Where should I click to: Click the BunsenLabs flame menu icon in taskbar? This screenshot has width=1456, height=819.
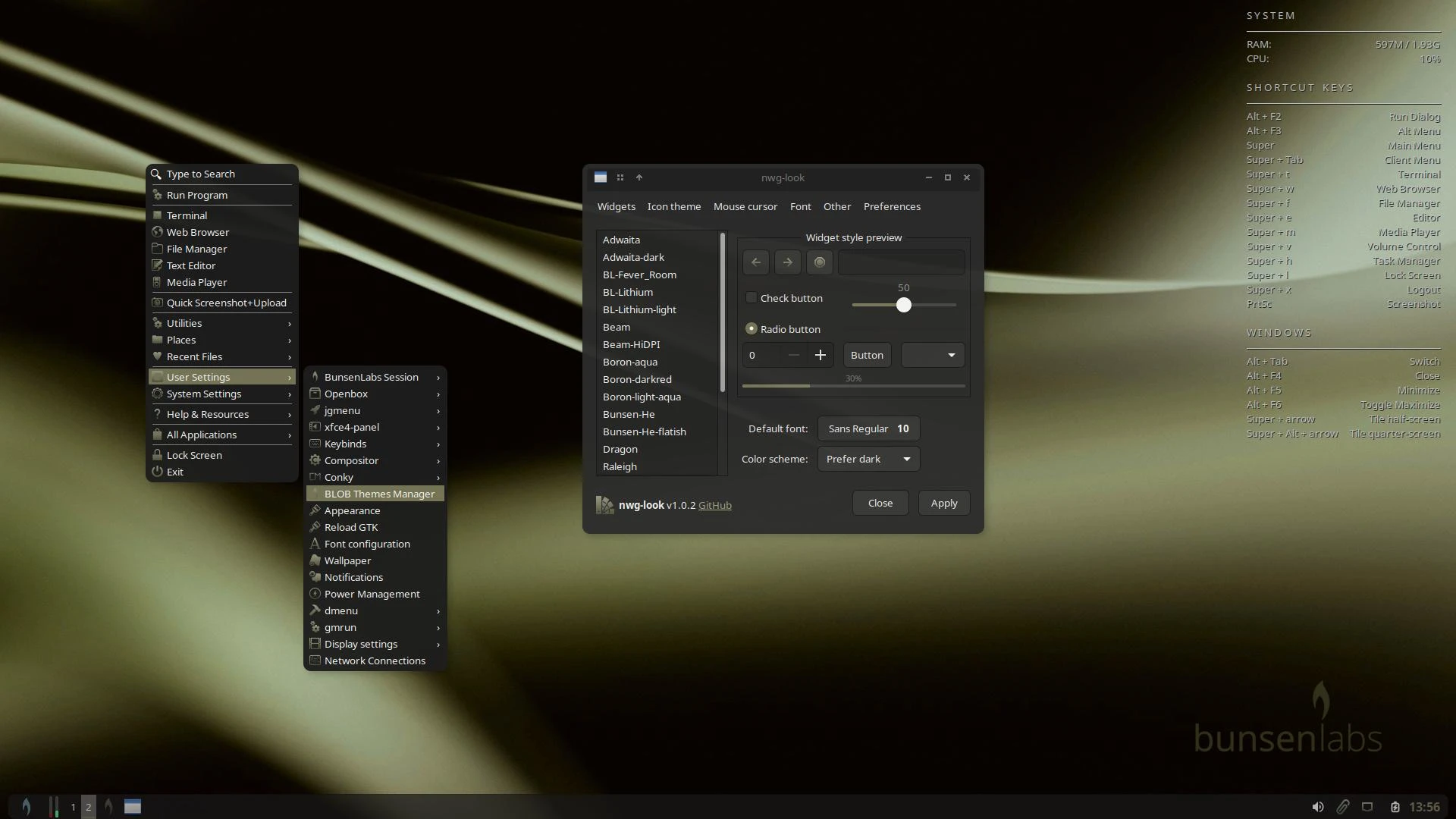tap(26, 806)
